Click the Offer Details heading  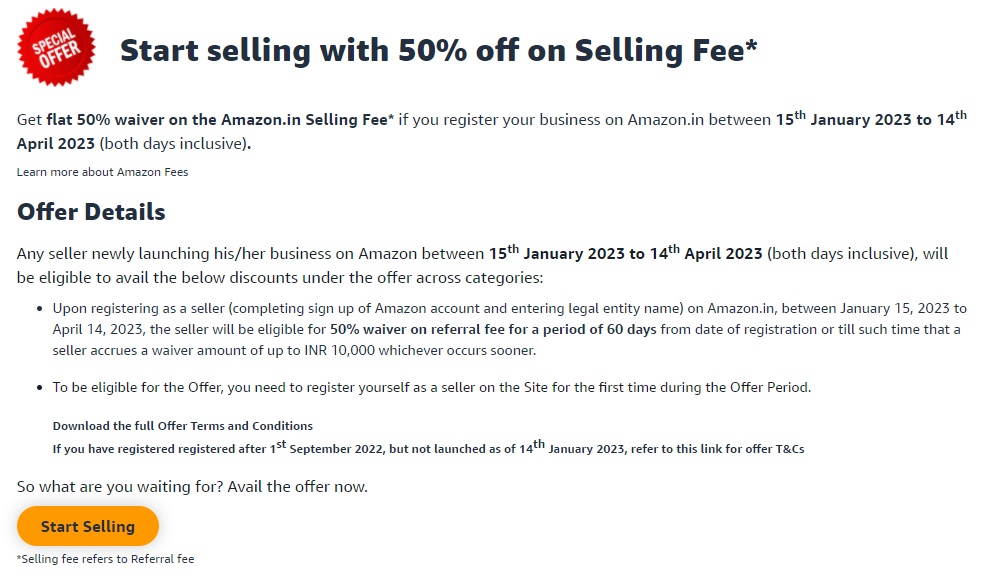click(91, 212)
